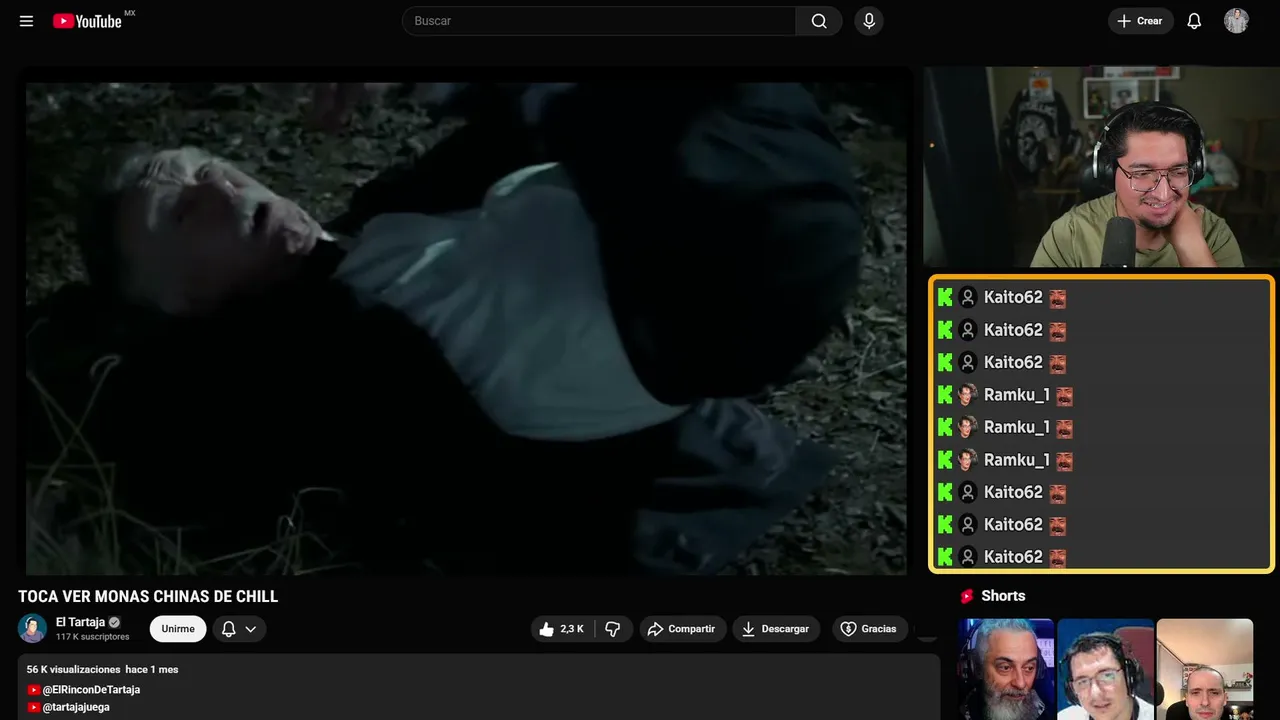Image resolution: width=1280 pixels, height=720 pixels.
Task: Like the video with 2,3 K likes
Action: tap(563, 629)
